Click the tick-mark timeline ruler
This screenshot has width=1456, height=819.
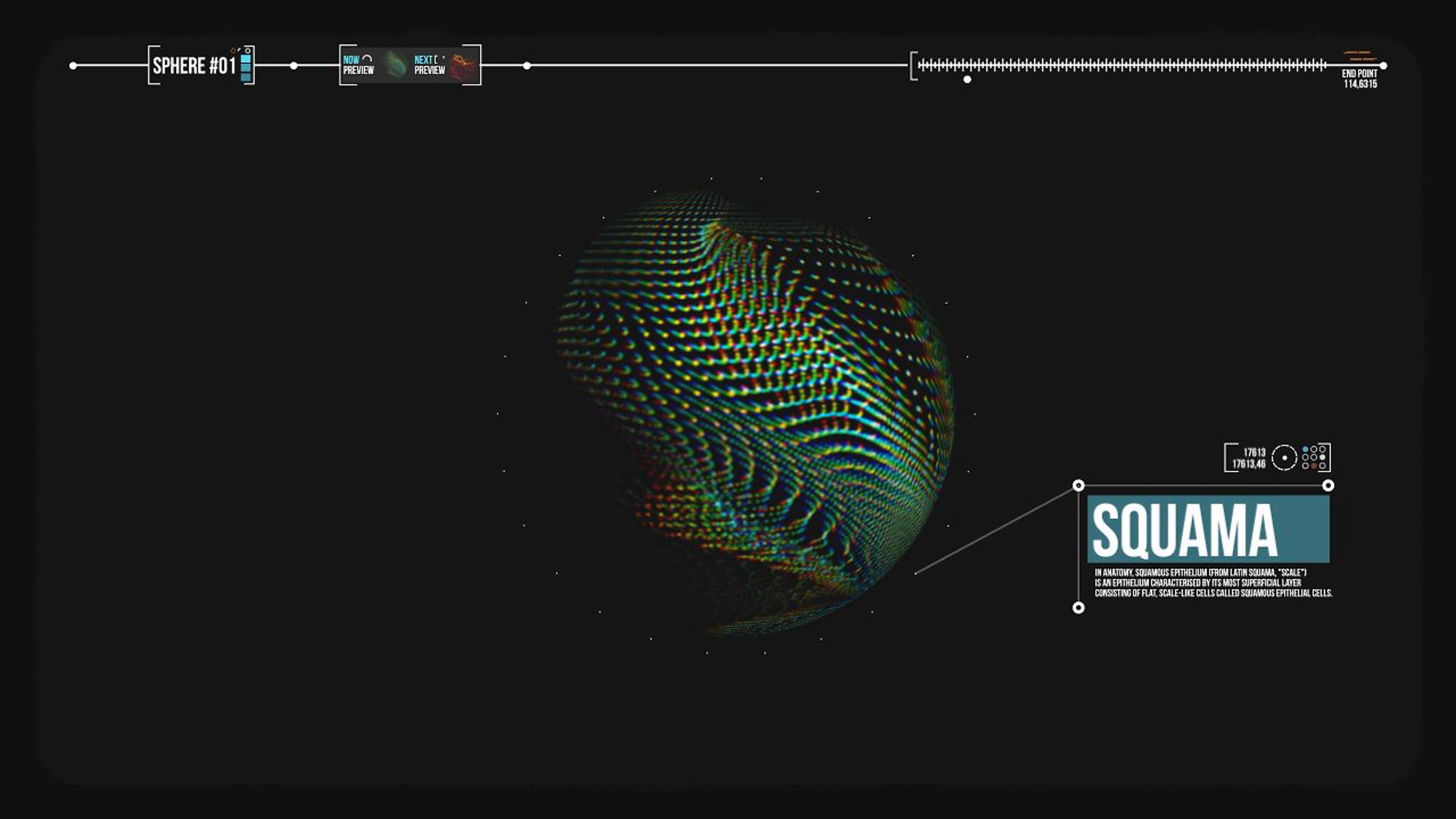coord(1122,65)
